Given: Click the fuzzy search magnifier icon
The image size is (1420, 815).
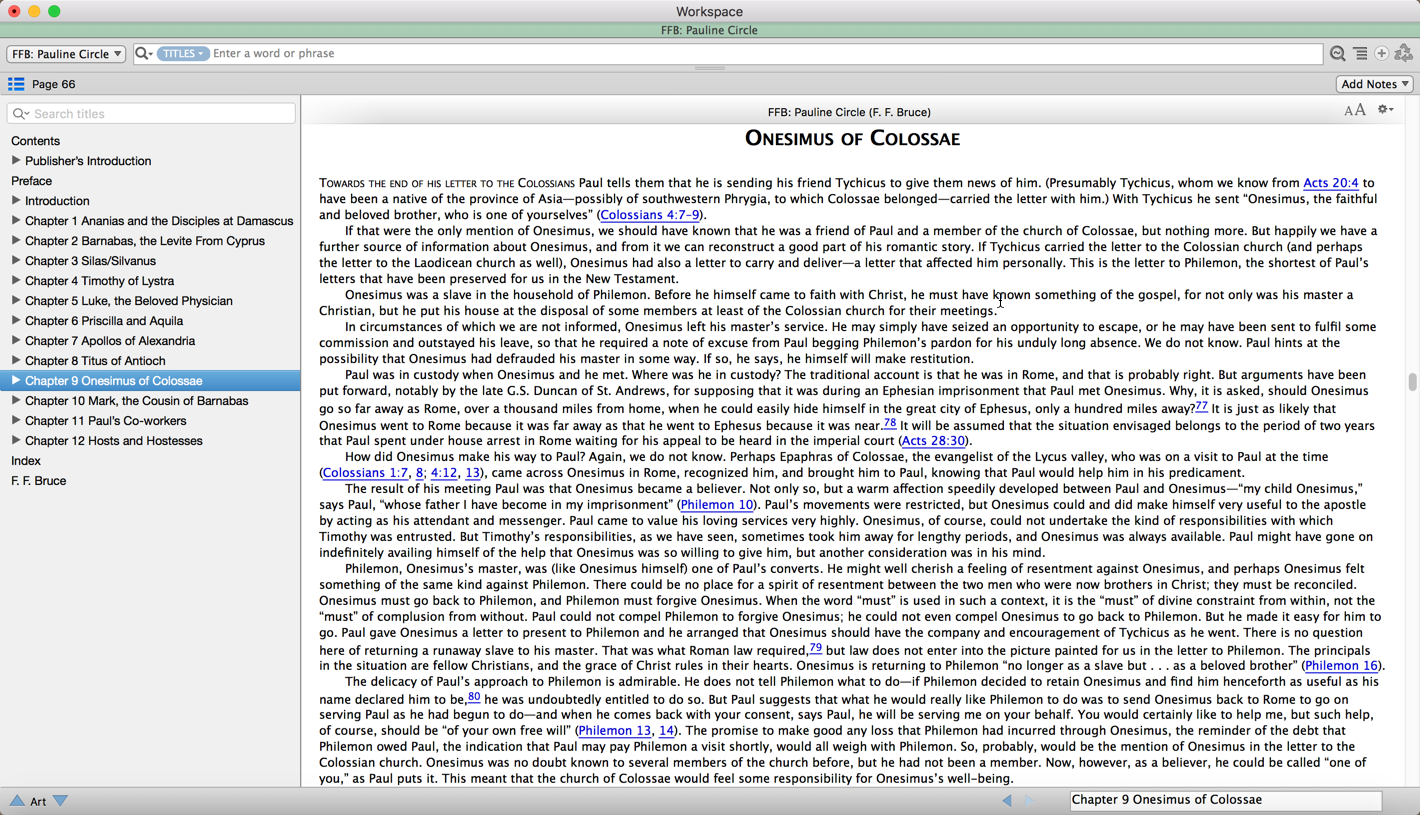Looking at the screenshot, I should tap(1337, 54).
